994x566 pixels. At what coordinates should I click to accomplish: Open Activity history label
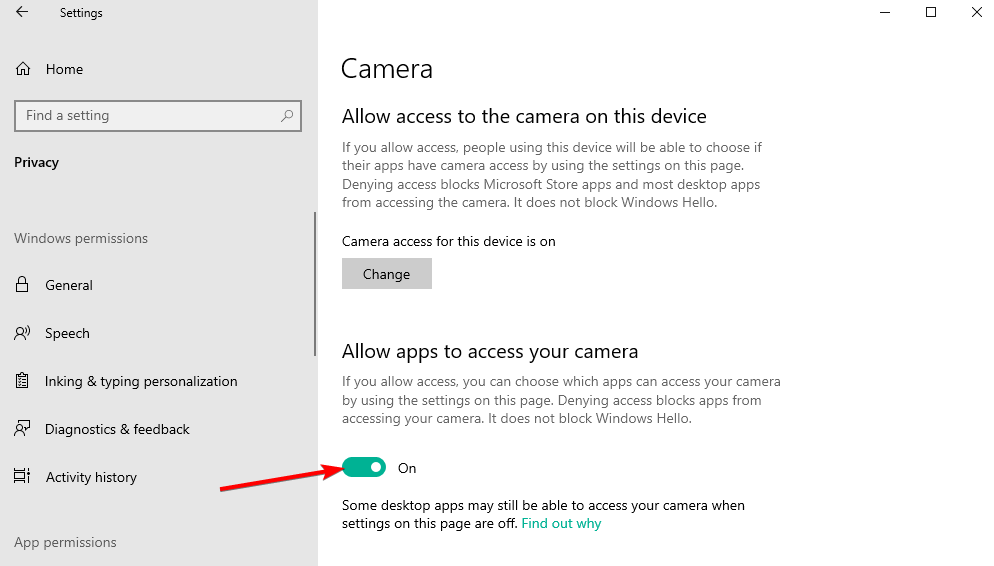[91, 477]
